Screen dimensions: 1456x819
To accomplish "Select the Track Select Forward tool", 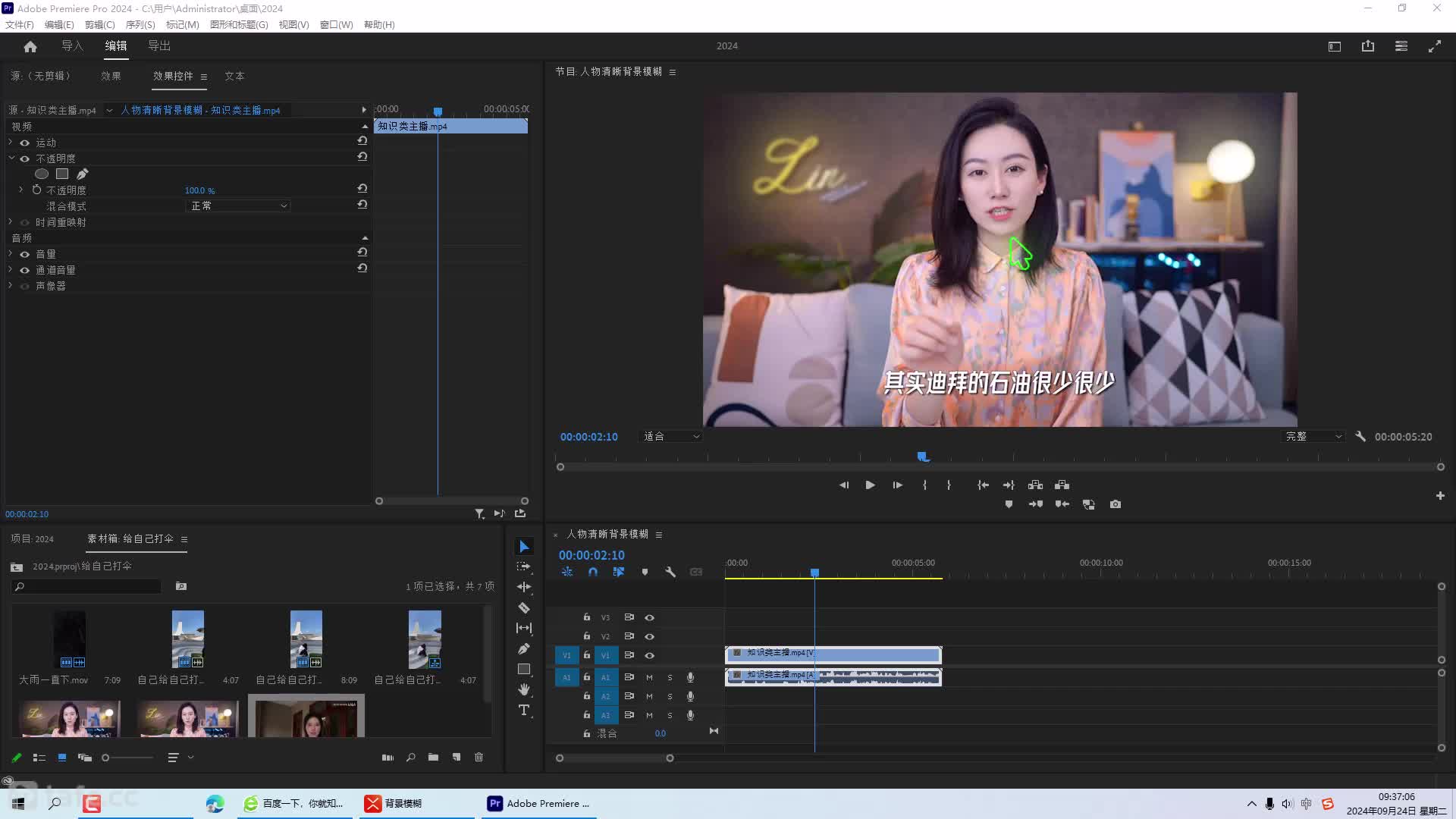I will coord(524,566).
